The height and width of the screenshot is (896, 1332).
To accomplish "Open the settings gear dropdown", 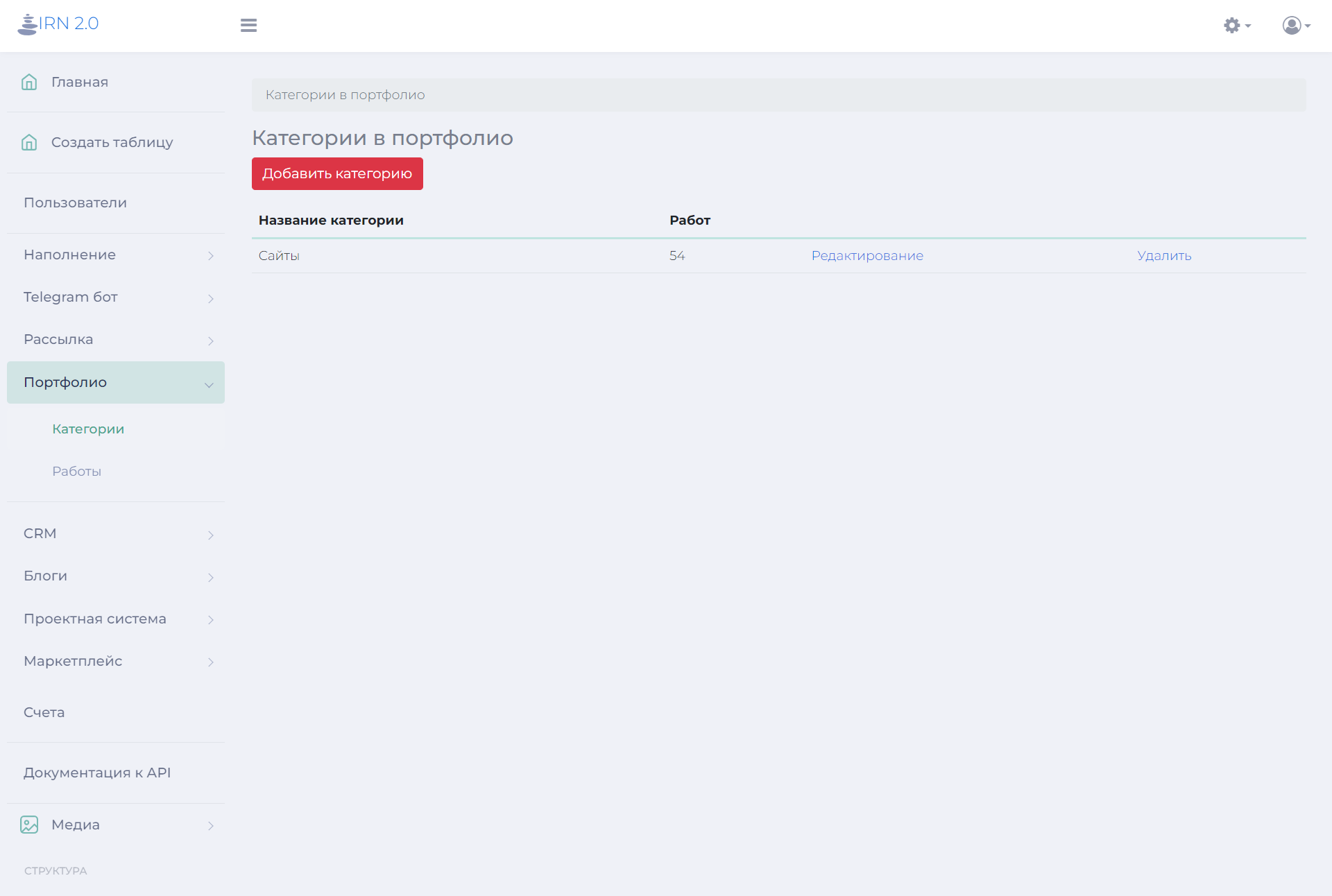I will pyautogui.click(x=1237, y=26).
